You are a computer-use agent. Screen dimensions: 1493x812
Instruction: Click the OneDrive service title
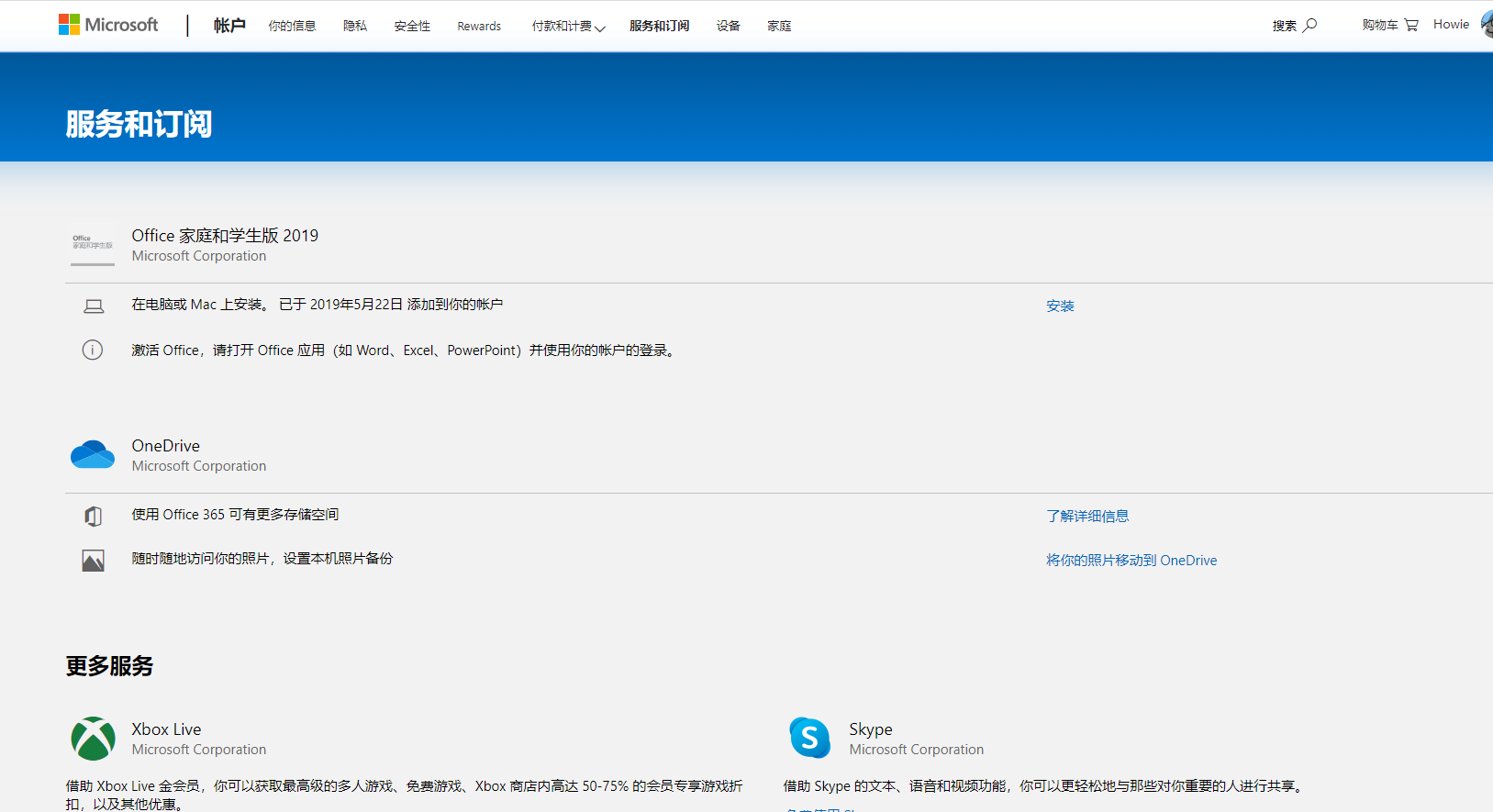[x=166, y=446]
